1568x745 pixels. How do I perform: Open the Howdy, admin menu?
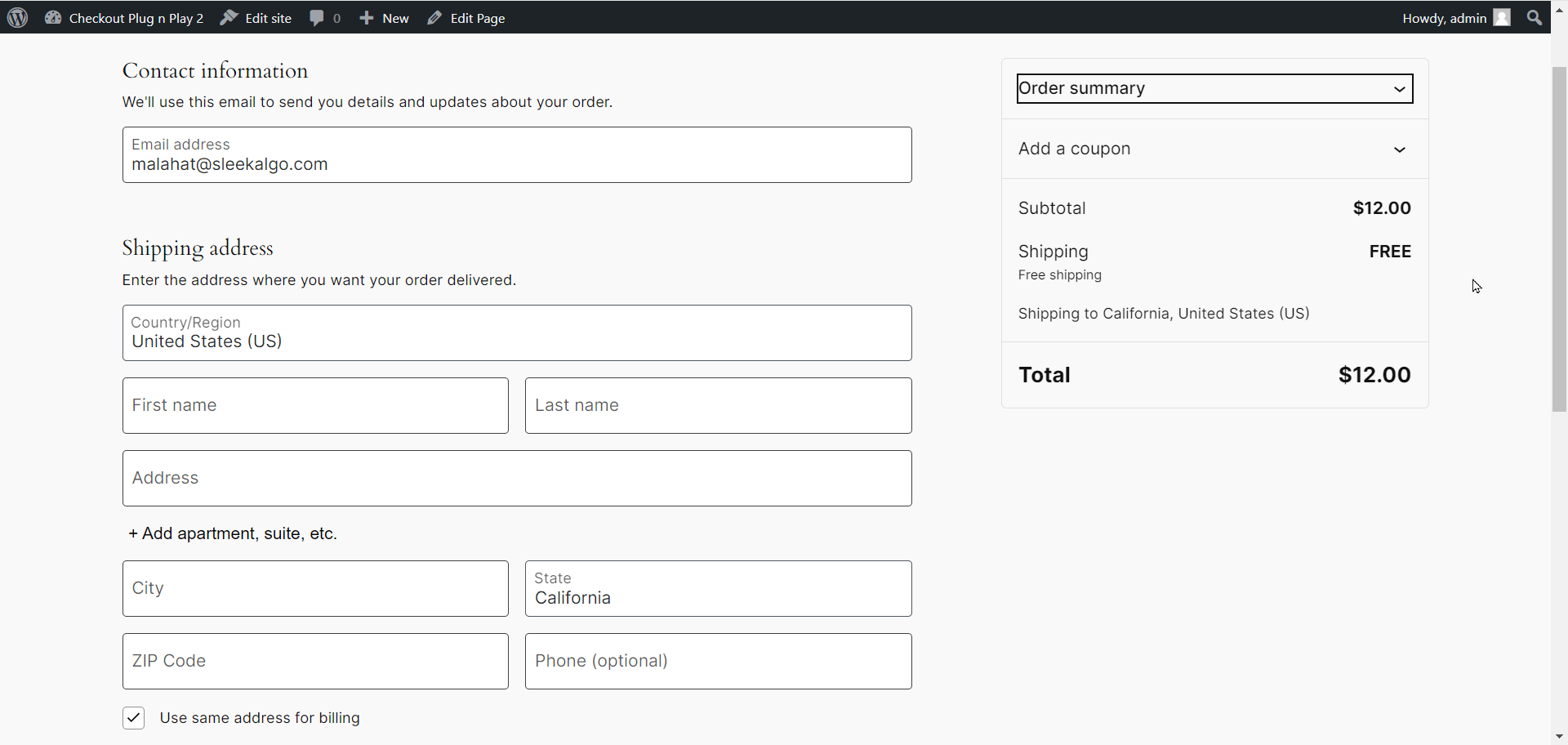click(x=1444, y=18)
